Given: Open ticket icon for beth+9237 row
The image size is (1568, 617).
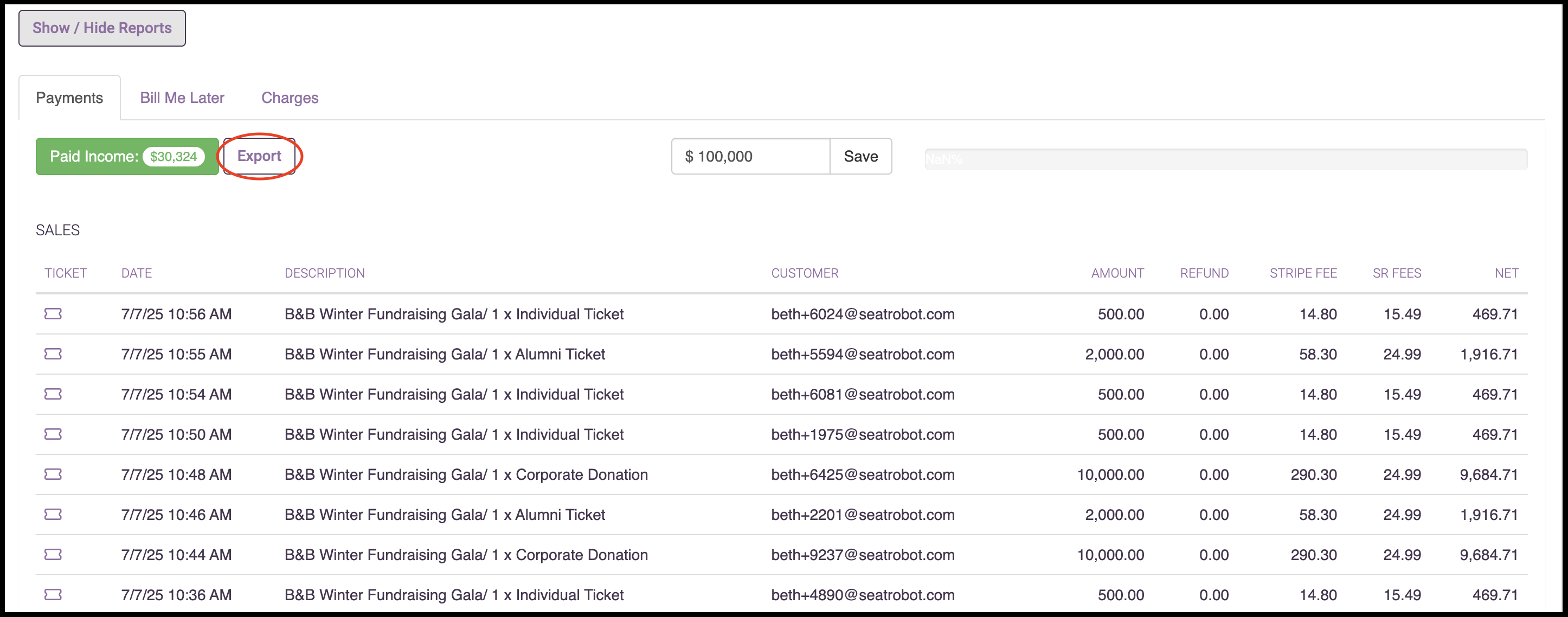Looking at the screenshot, I should click(53, 555).
